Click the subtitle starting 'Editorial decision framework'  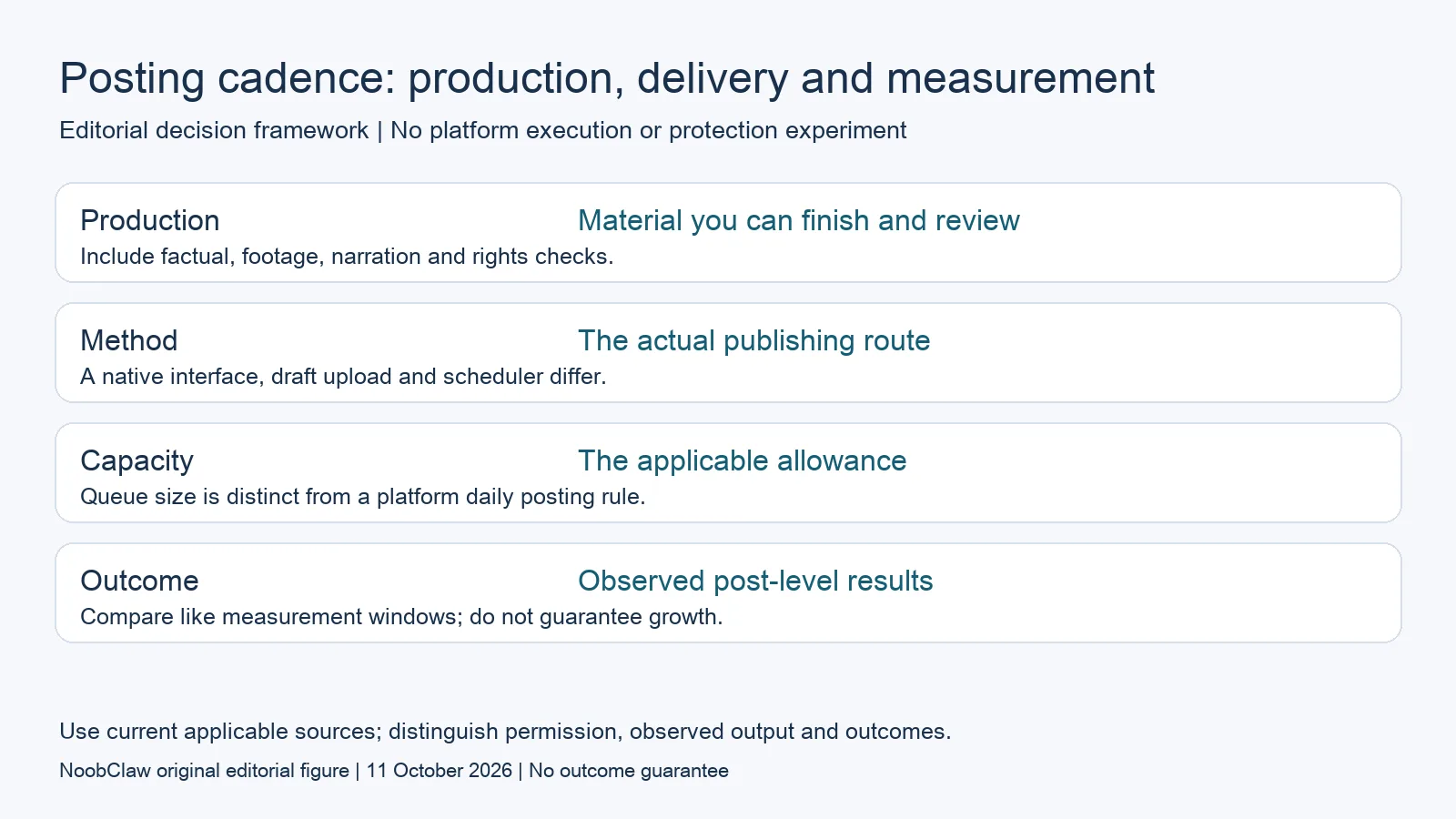[x=483, y=130]
